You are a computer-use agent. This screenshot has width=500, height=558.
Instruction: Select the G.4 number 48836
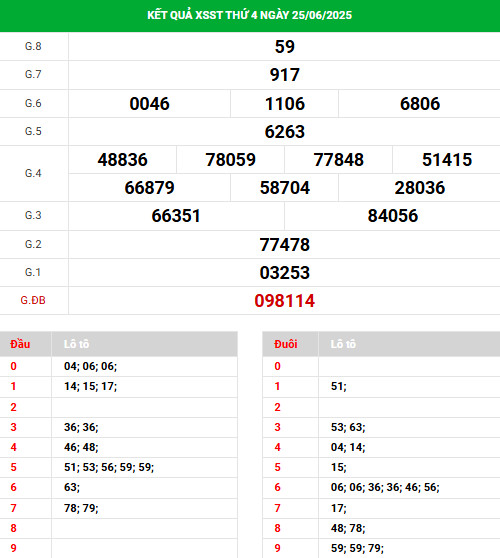click(x=122, y=160)
